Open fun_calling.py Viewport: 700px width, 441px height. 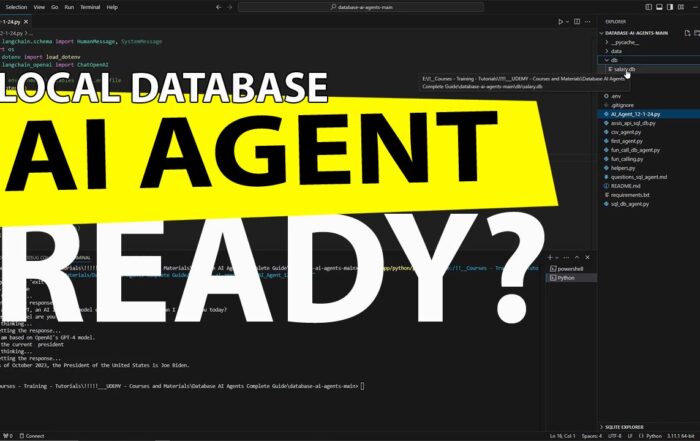[x=627, y=159]
